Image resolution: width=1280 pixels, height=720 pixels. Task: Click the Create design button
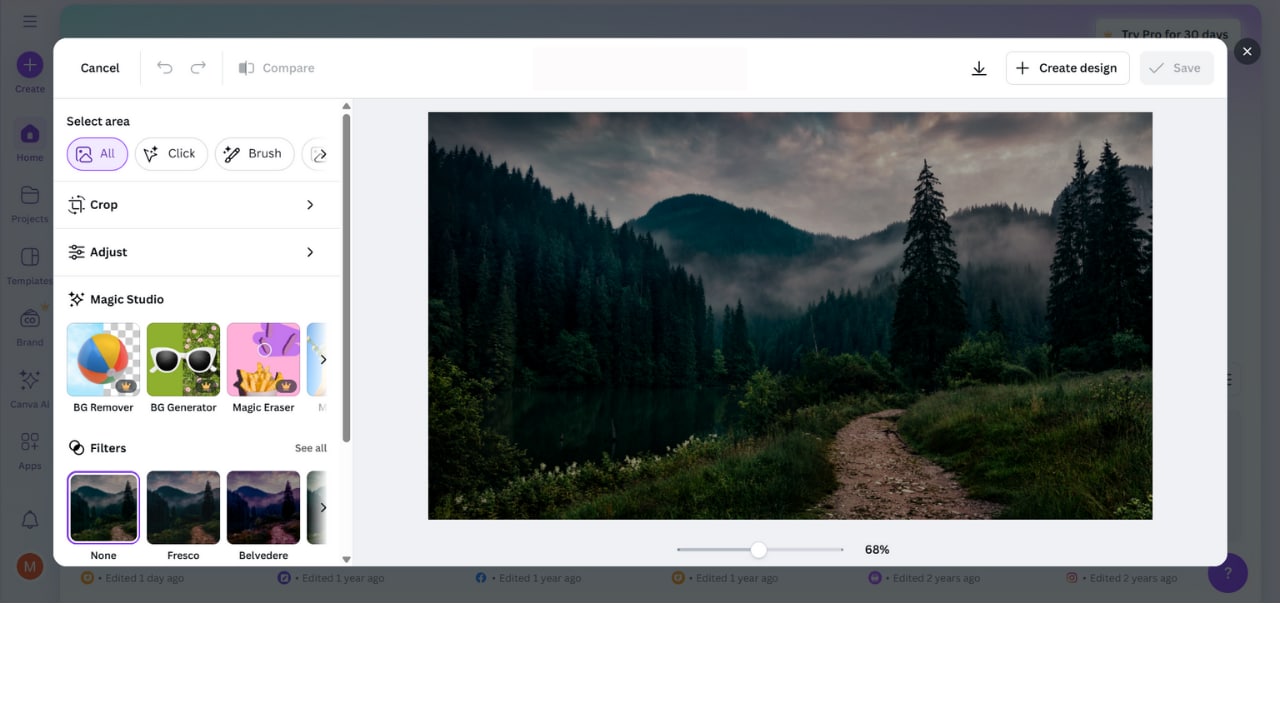(1067, 68)
